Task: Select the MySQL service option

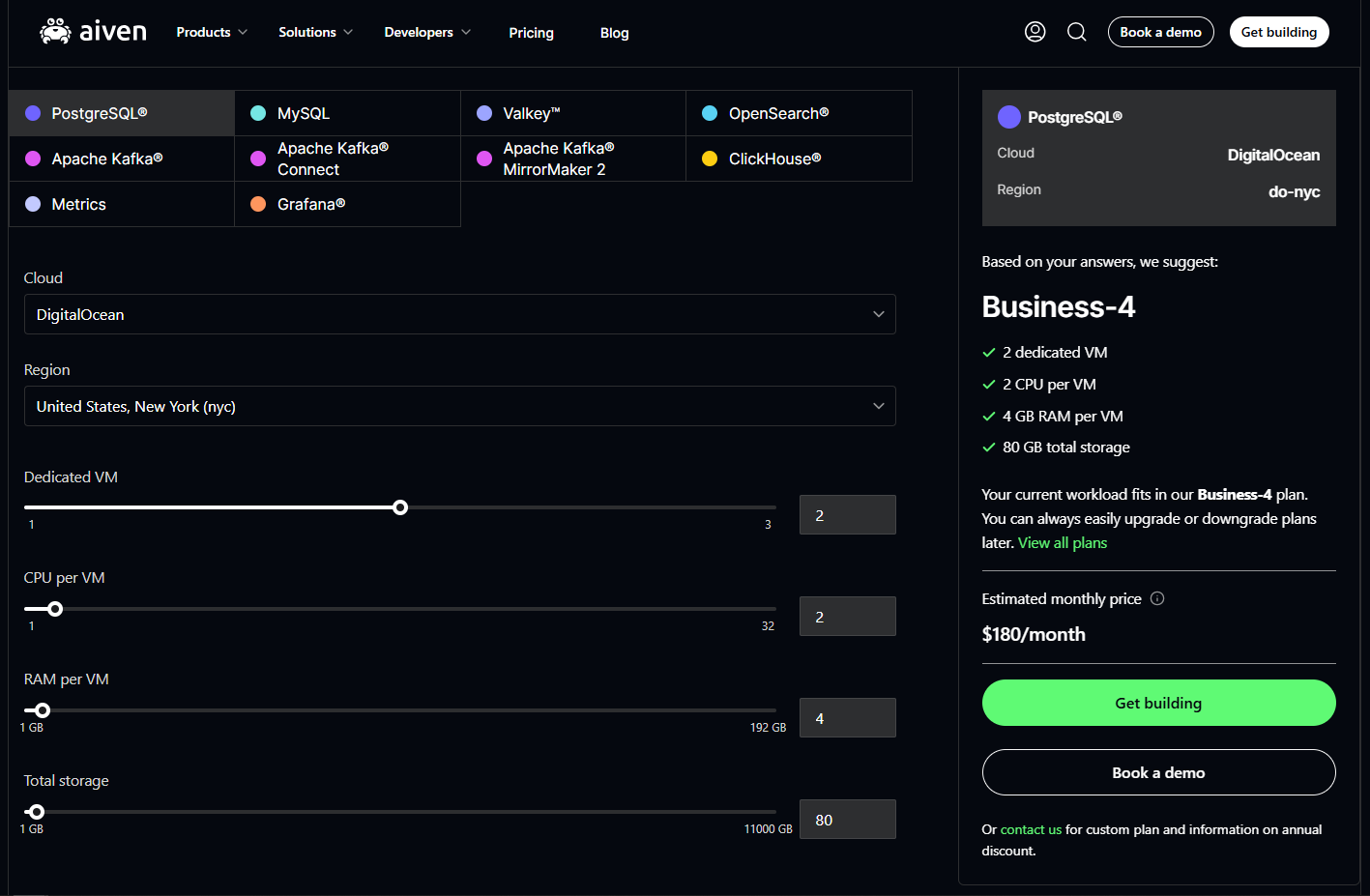Action: (x=348, y=113)
